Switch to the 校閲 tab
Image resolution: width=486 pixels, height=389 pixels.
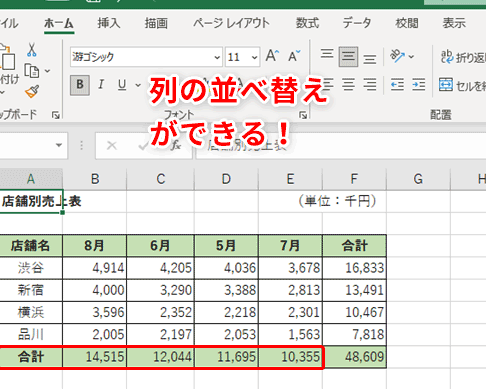[407, 23]
